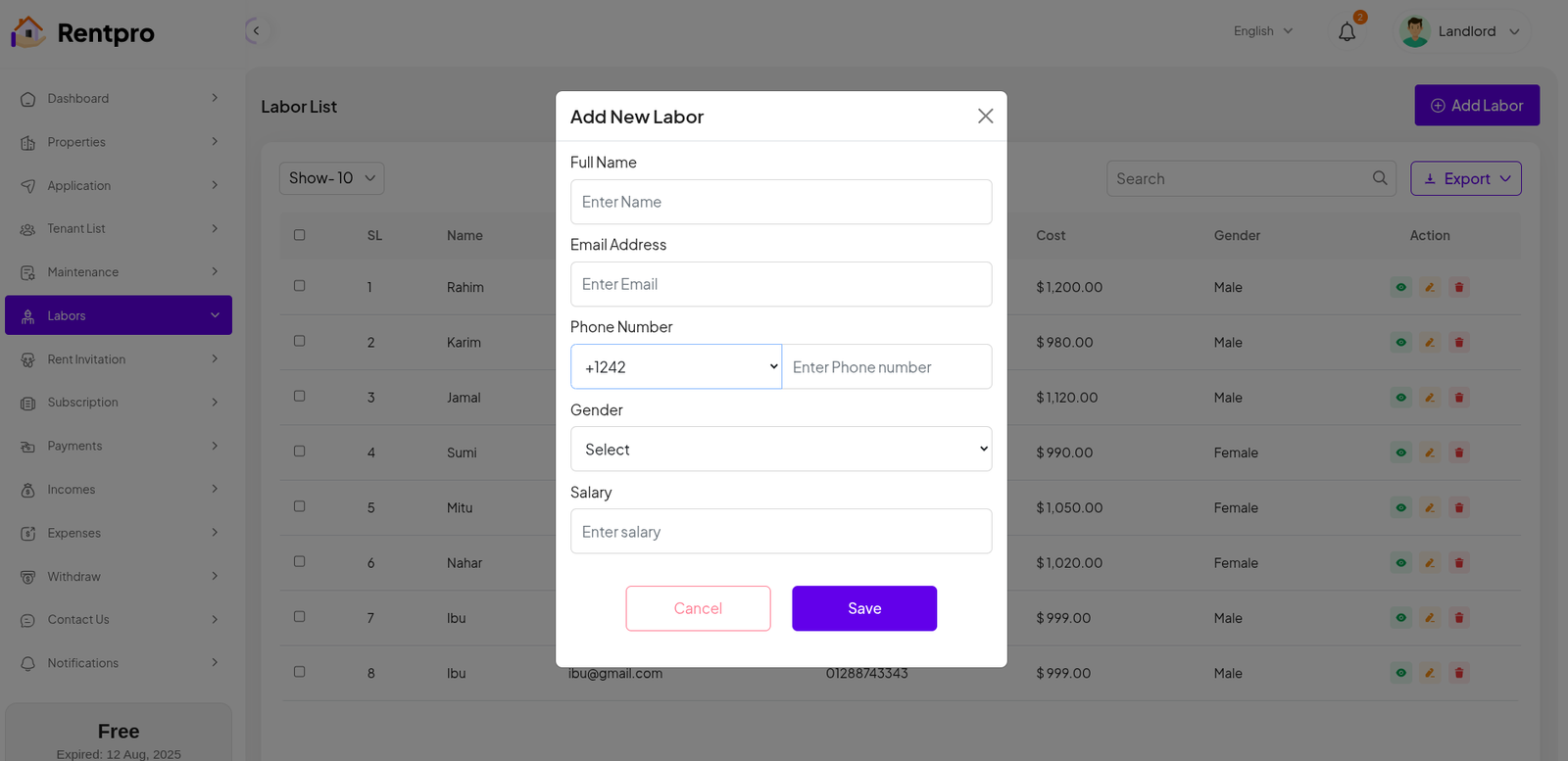Image resolution: width=1568 pixels, height=761 pixels.
Task: Close the Add New Labor dialog
Action: click(985, 117)
